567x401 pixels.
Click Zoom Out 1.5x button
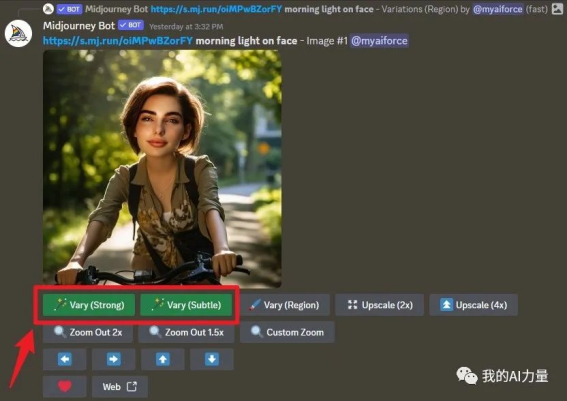[x=186, y=332]
